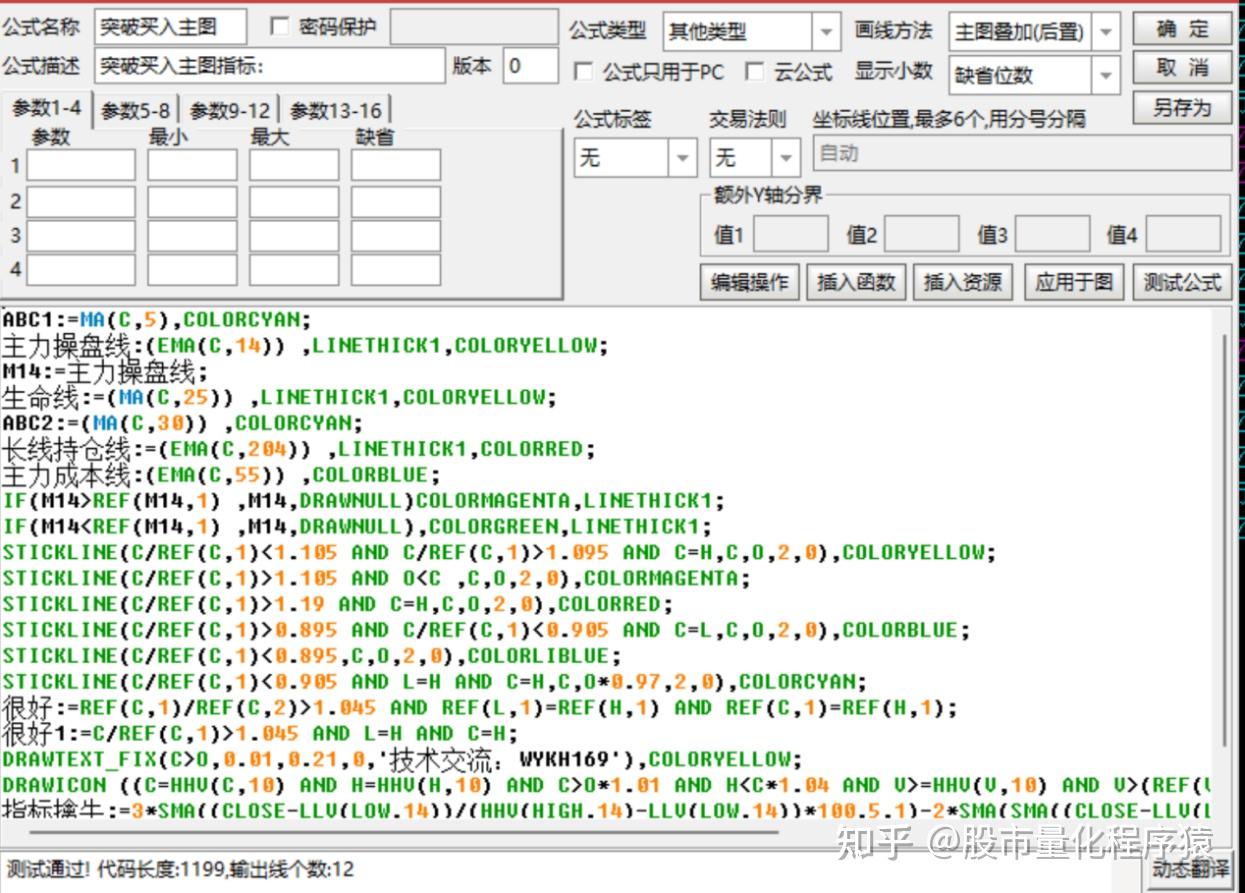Tick the 密码保护 checkbox
Screen dimensions: 1245x893
280,26
